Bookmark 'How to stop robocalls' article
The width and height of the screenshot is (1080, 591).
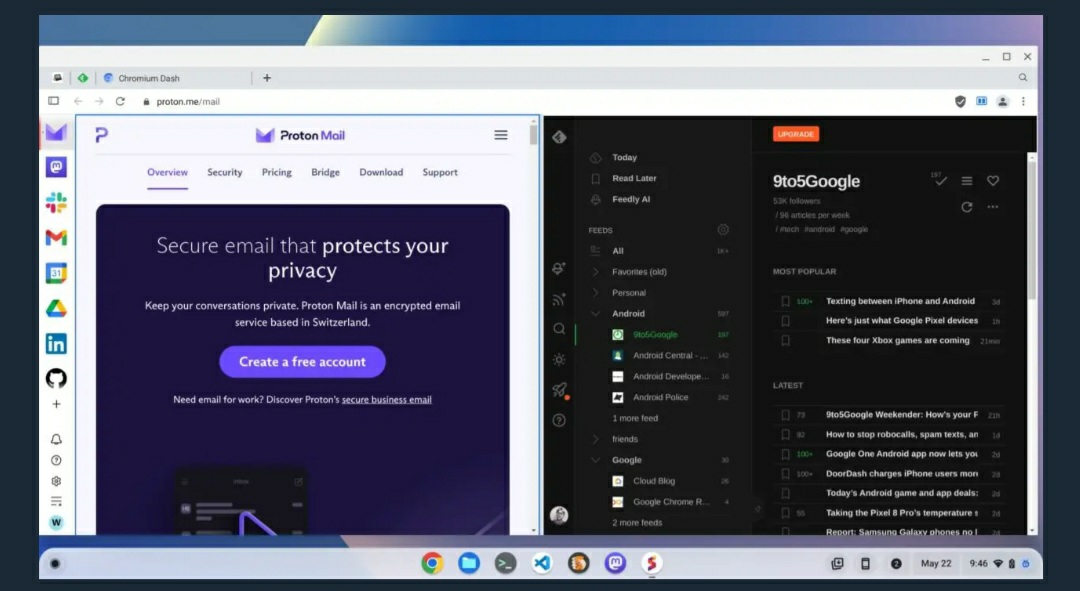785,435
